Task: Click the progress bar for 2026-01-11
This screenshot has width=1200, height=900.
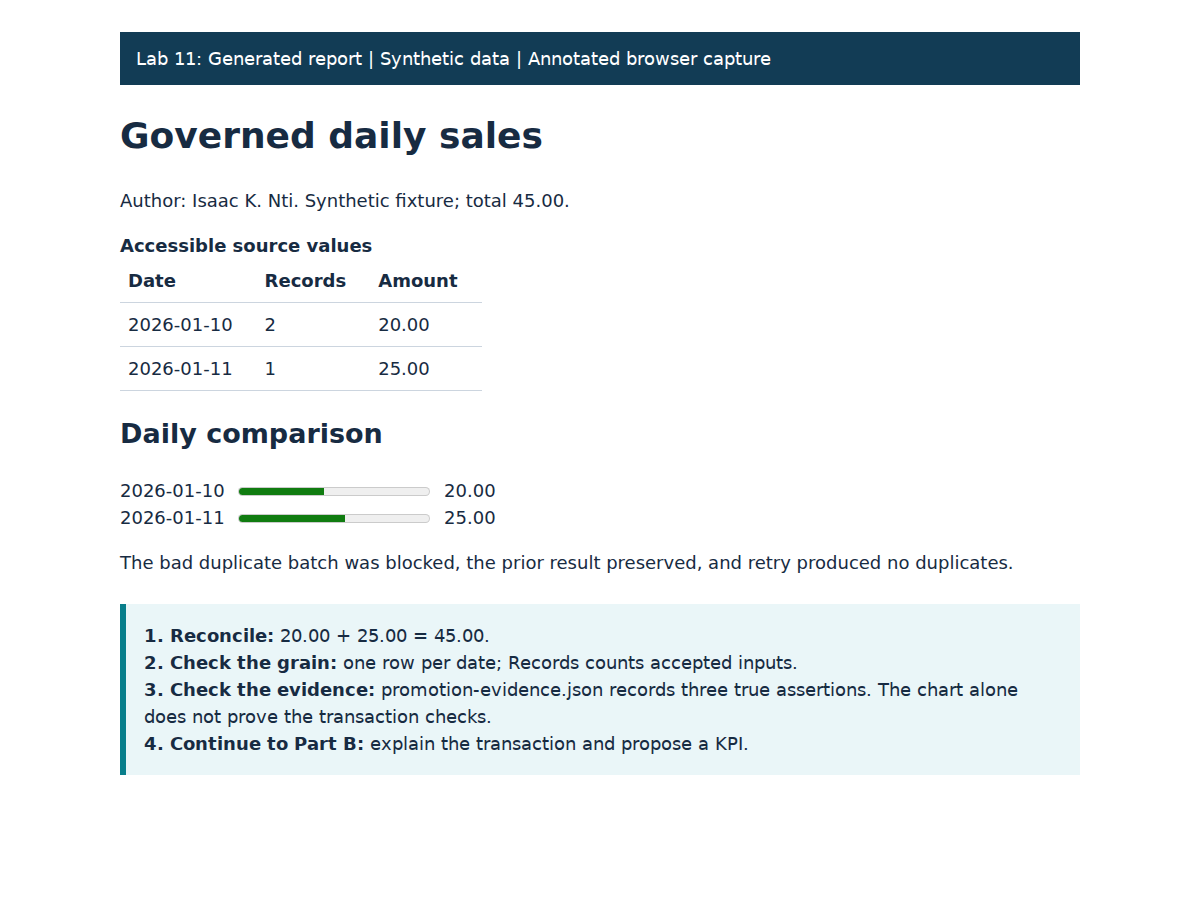Action: coord(334,518)
